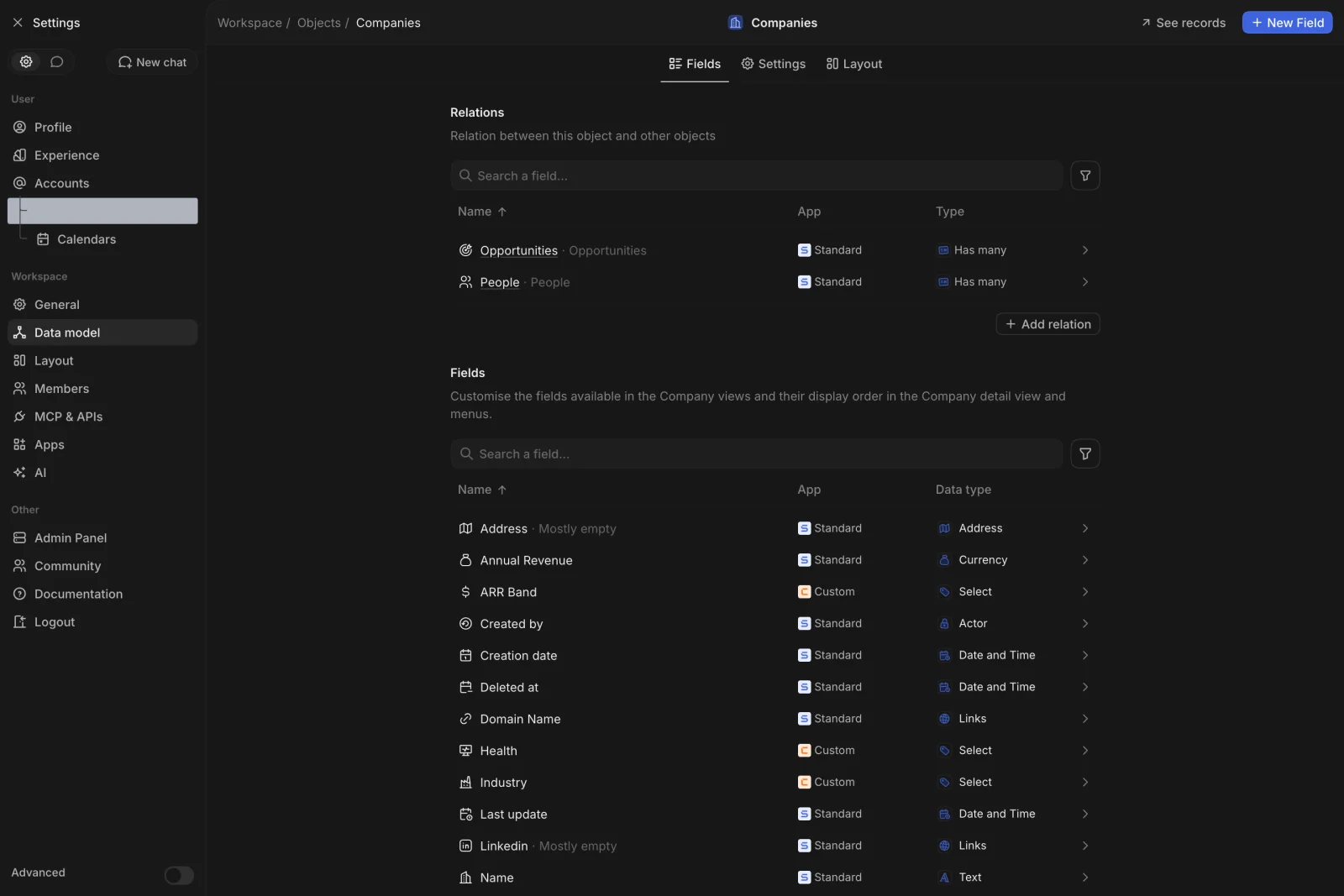Click the Custom app badge for Industry
The image size is (1344, 896).
tap(827, 783)
